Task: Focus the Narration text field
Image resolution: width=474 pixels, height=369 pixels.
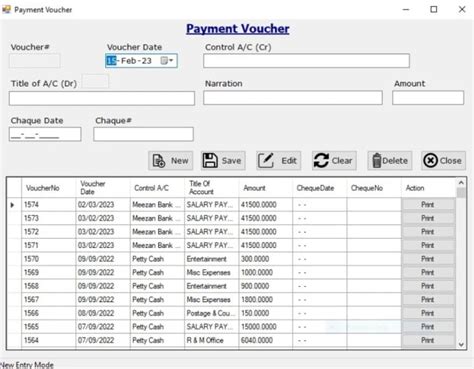Action: click(x=293, y=98)
